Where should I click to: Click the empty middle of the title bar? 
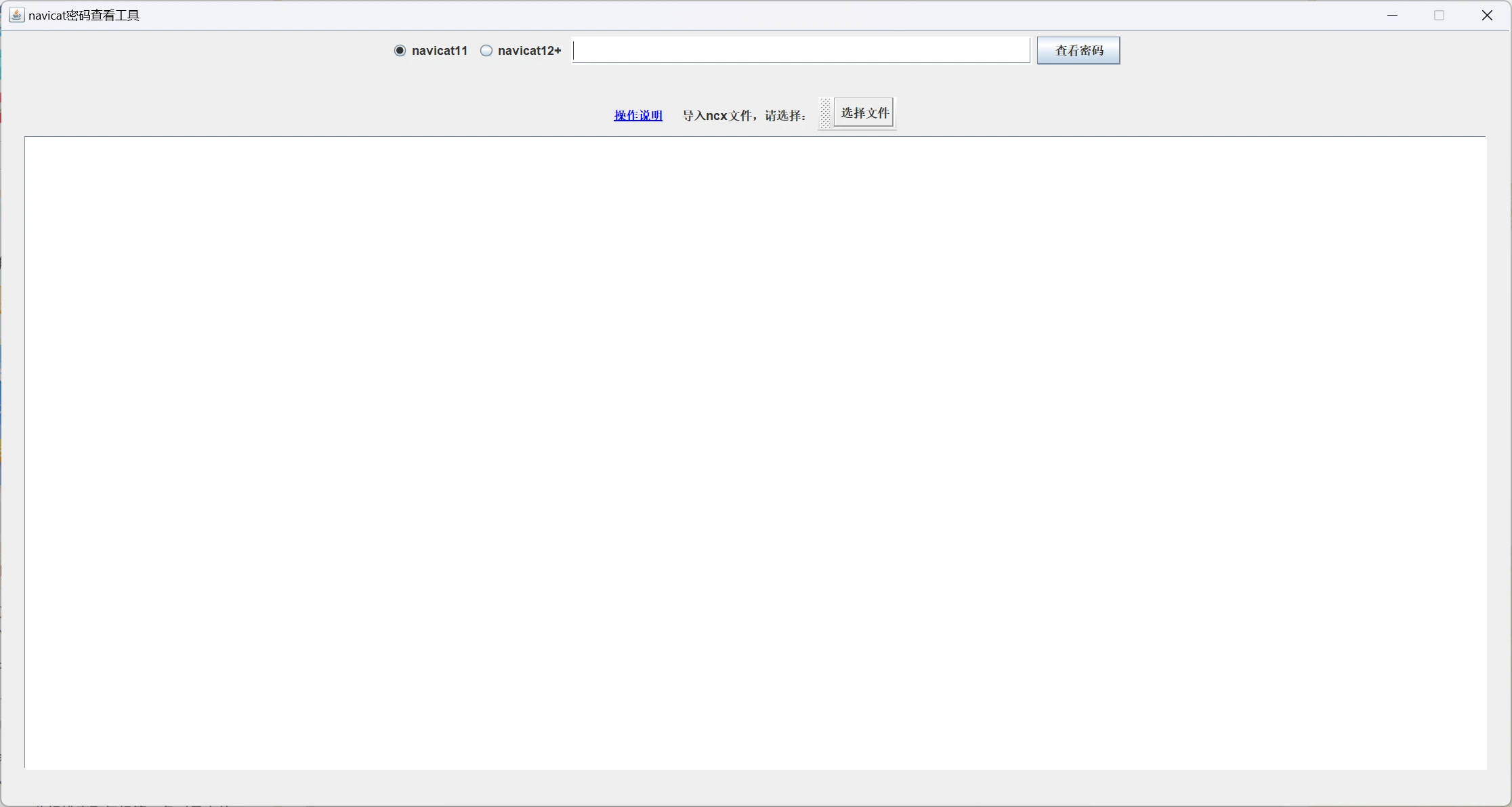(x=745, y=15)
